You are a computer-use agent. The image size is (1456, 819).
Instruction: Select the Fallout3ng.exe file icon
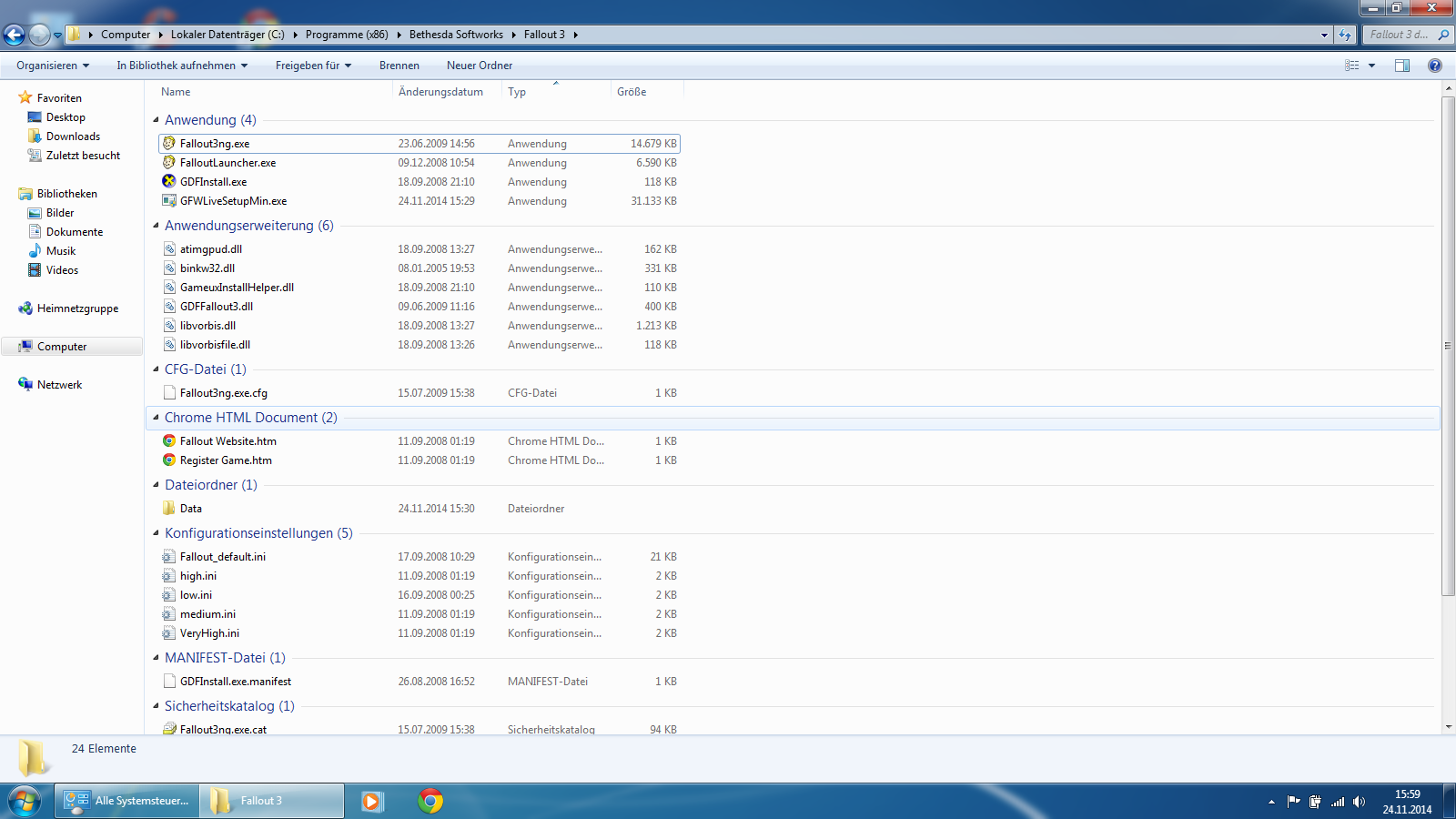point(169,143)
